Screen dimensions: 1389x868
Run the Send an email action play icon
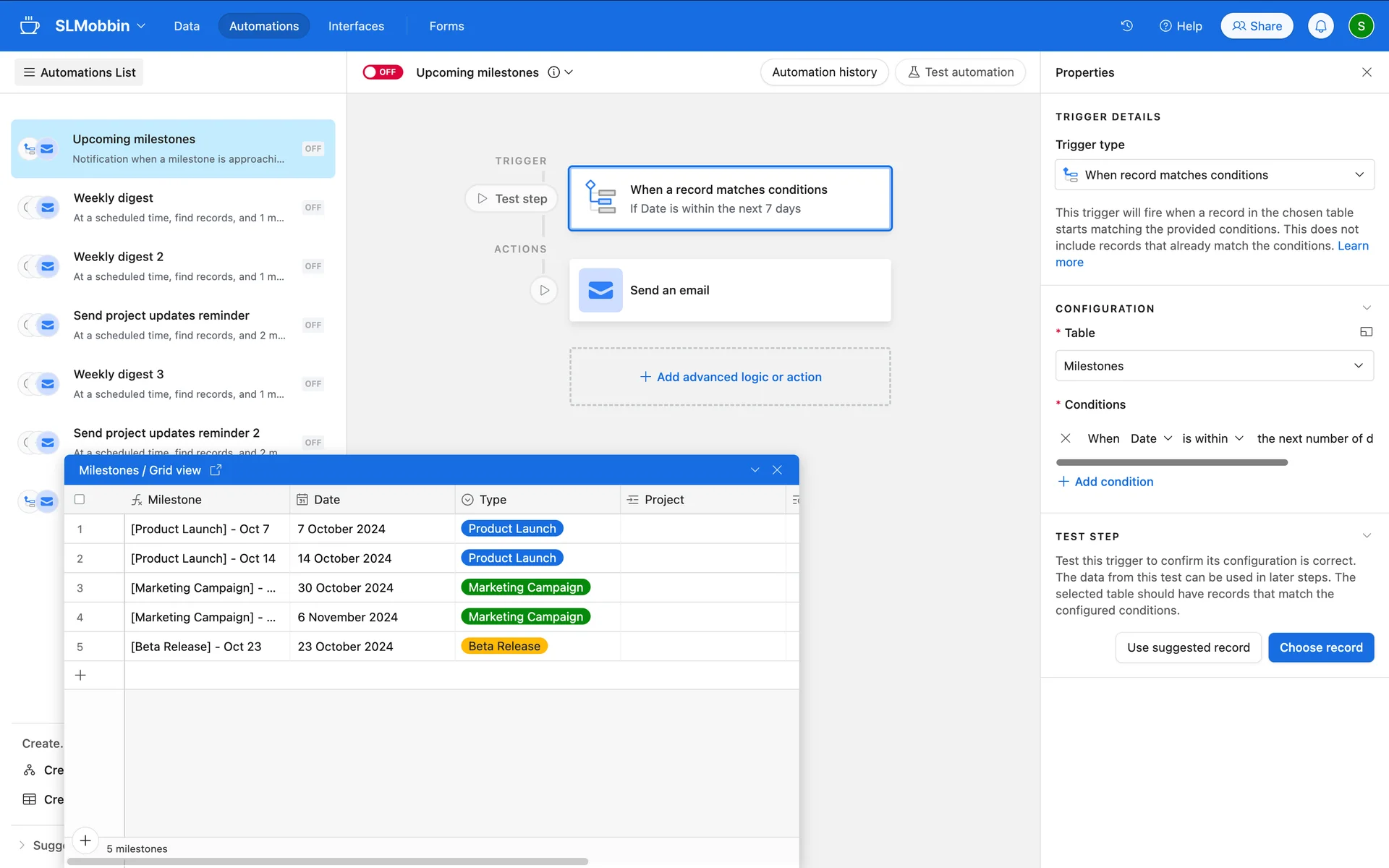point(544,290)
